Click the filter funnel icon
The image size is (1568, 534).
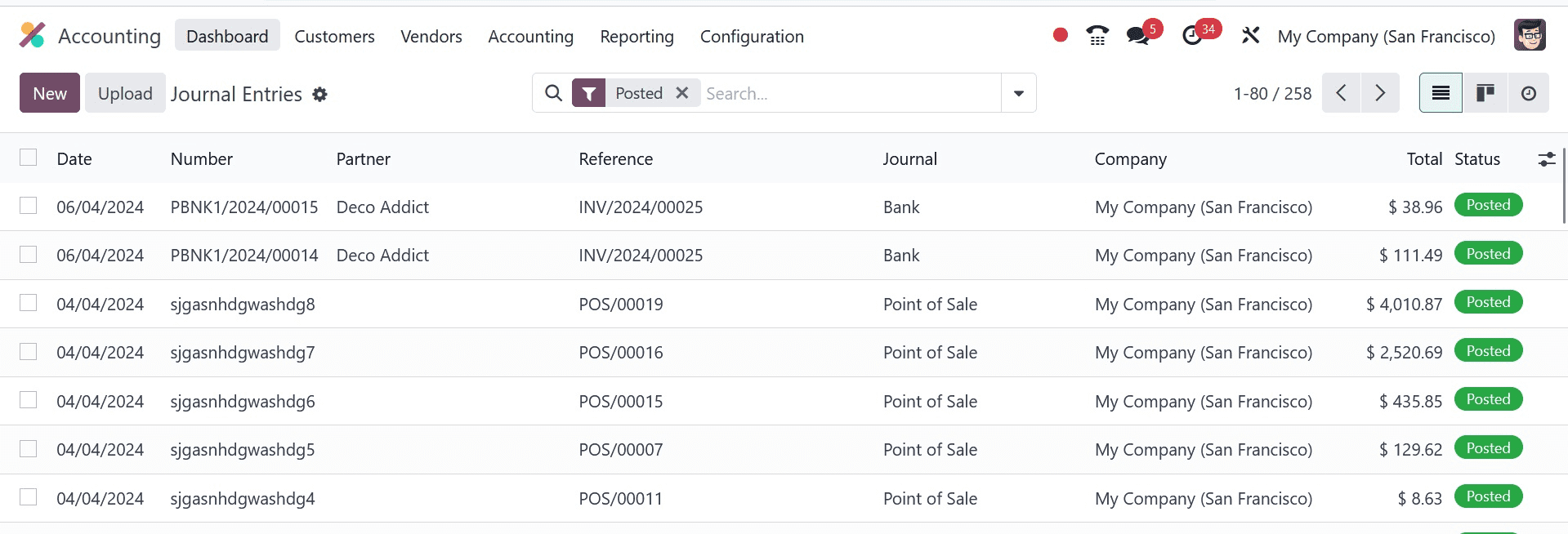[589, 94]
